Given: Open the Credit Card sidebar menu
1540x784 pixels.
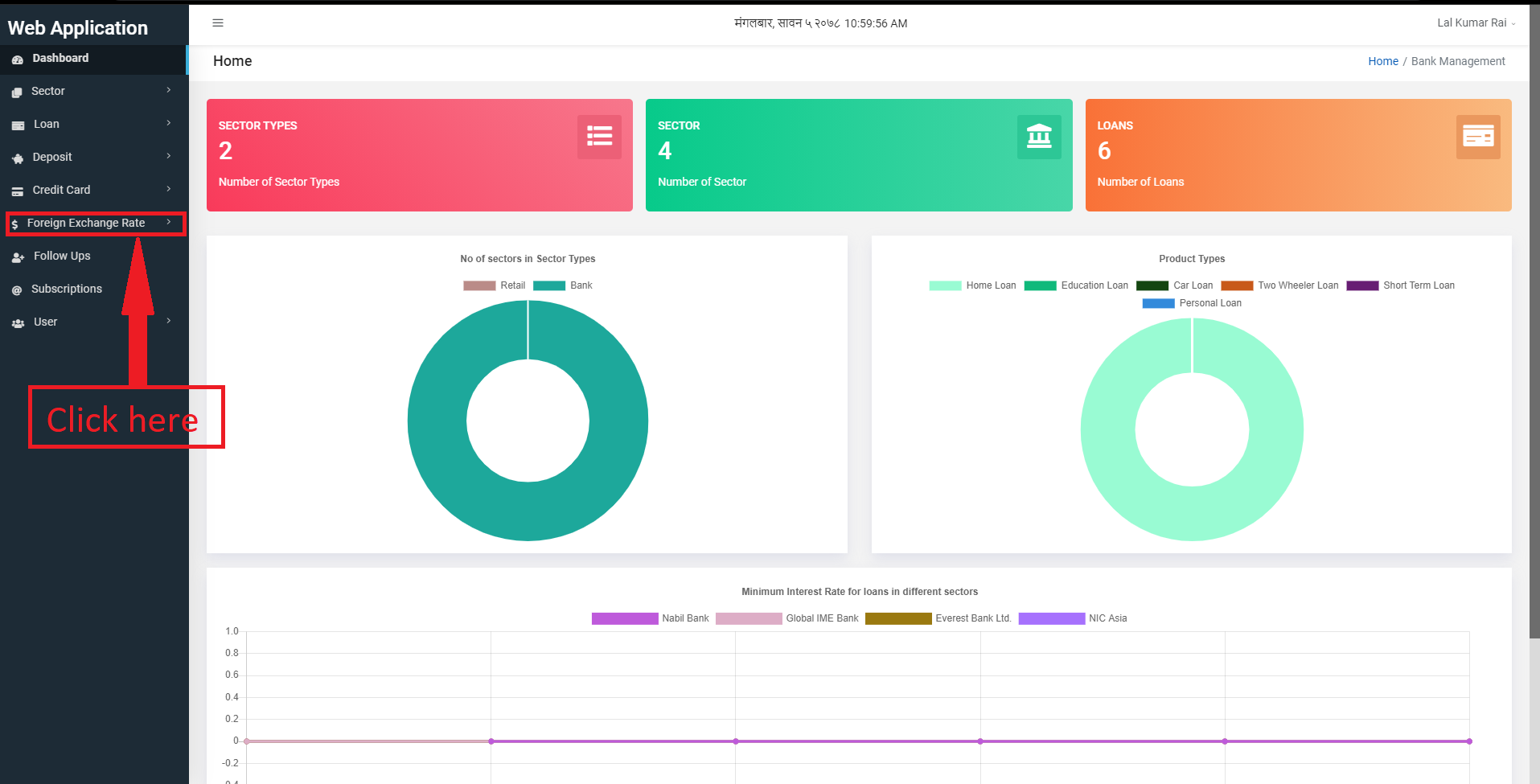Looking at the screenshot, I should (x=94, y=190).
